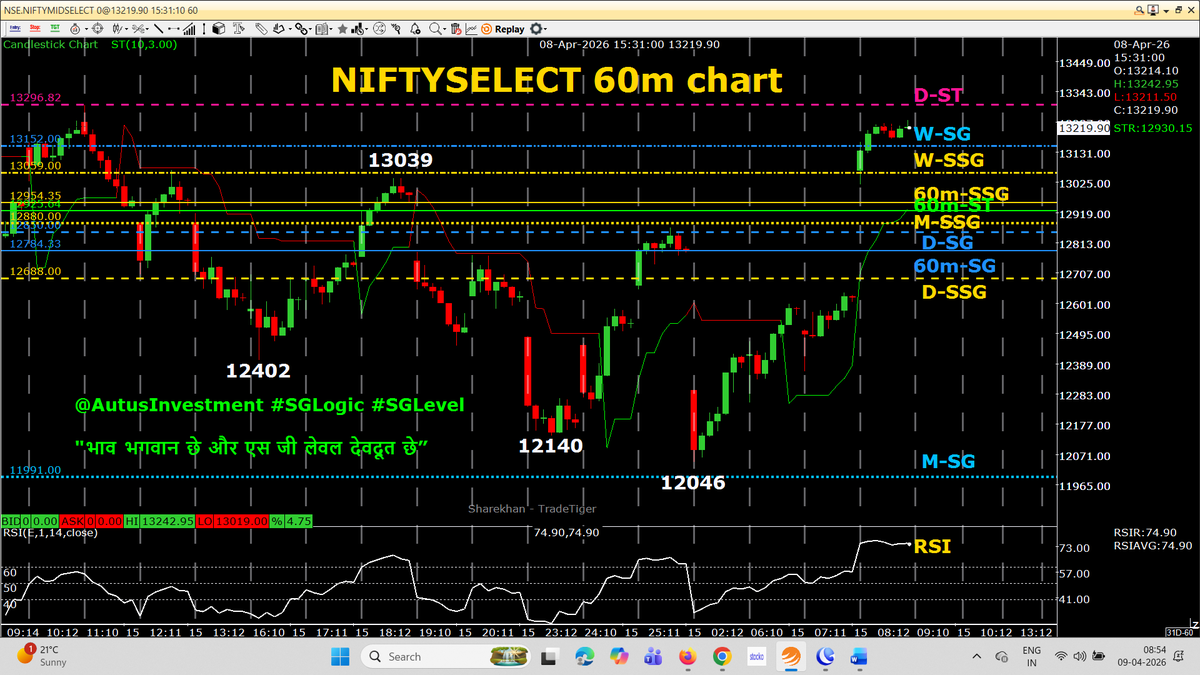1200x675 pixels.
Task: Open the candlestick chart type dropdown
Action: (x=126, y=30)
